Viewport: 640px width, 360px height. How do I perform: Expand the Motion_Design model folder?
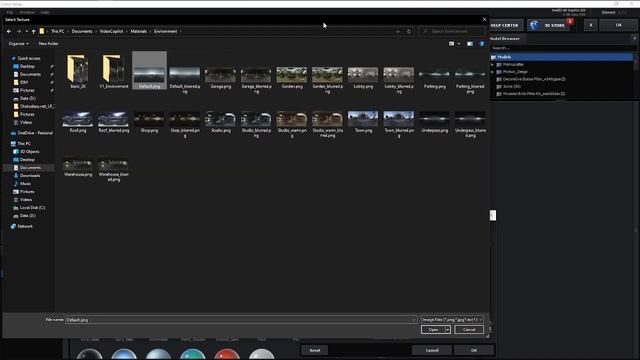[492, 72]
